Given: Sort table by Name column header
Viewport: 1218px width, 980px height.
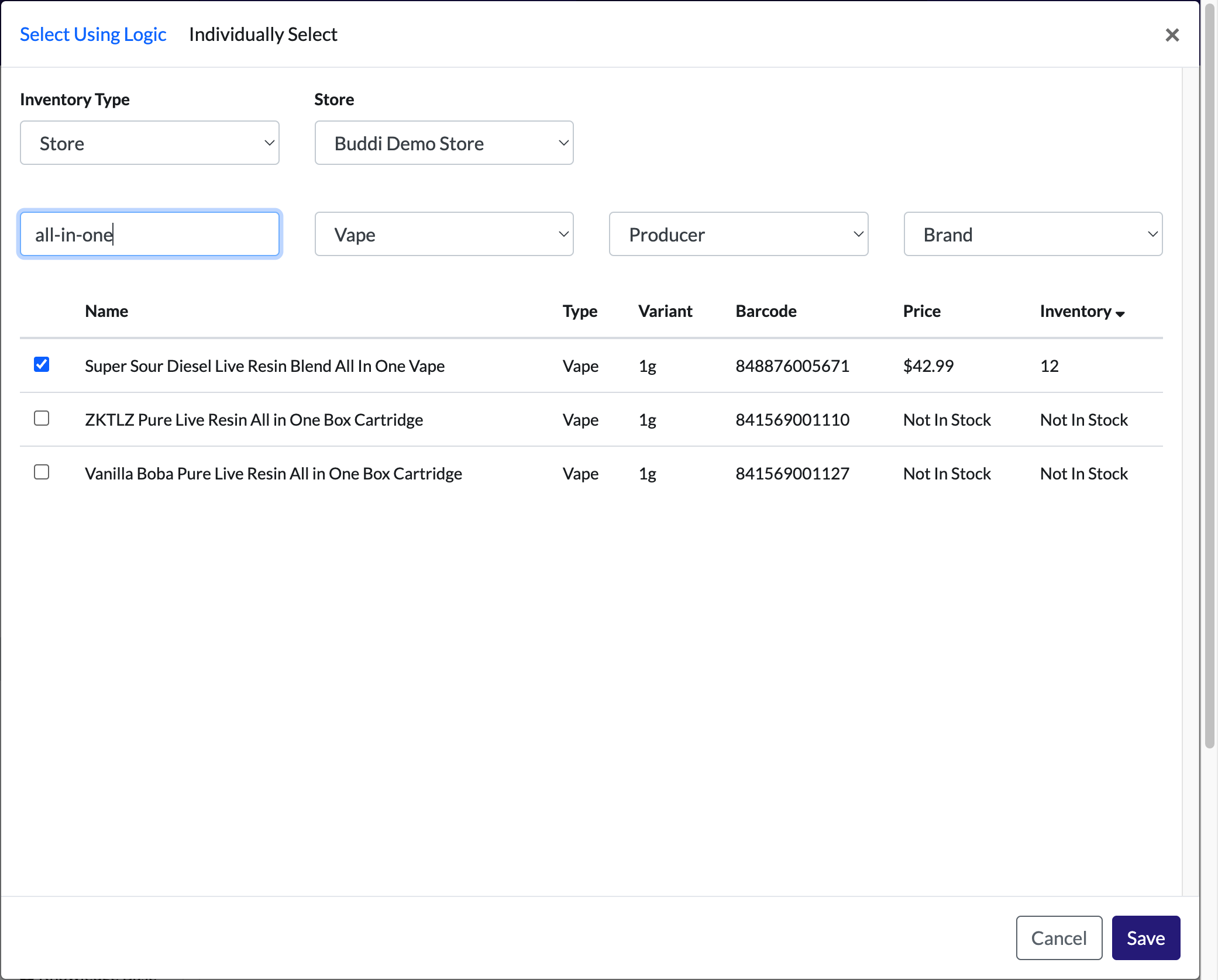Looking at the screenshot, I should click(106, 311).
